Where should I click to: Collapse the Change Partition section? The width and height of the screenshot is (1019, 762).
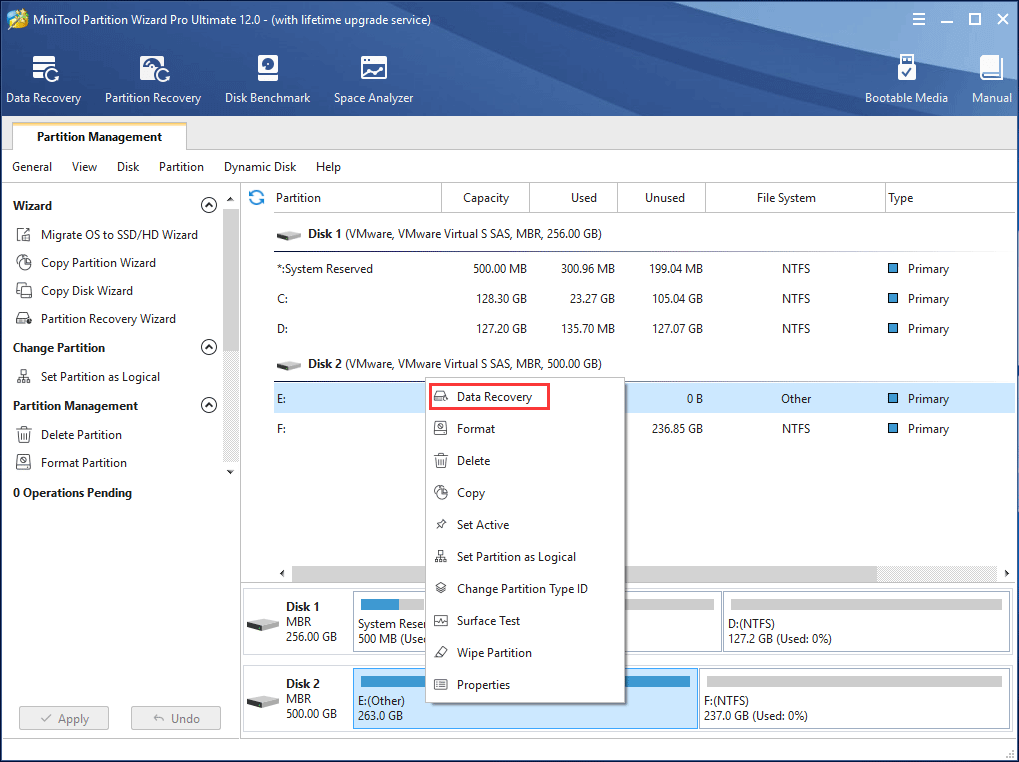(209, 347)
